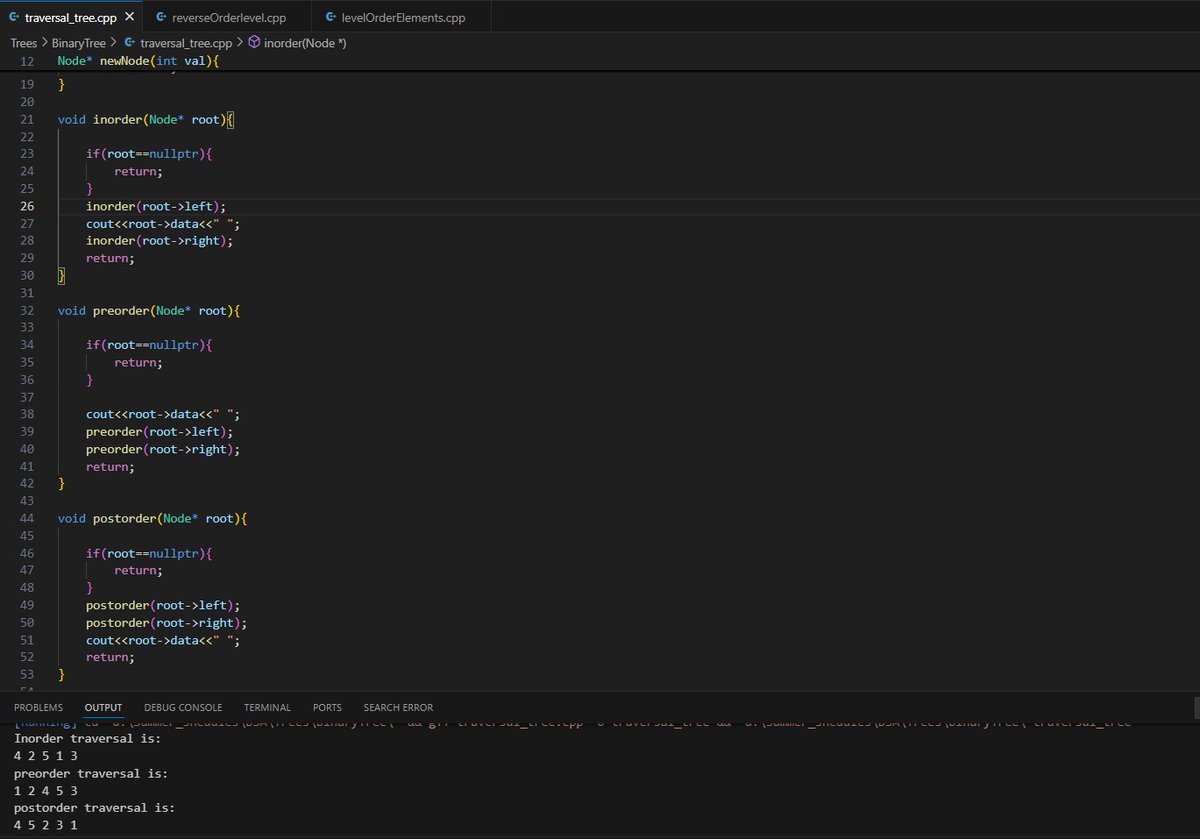Click C++ file icon on reverseOrderlevel.cpp tab
This screenshot has width=1200, height=839.
tap(162, 18)
